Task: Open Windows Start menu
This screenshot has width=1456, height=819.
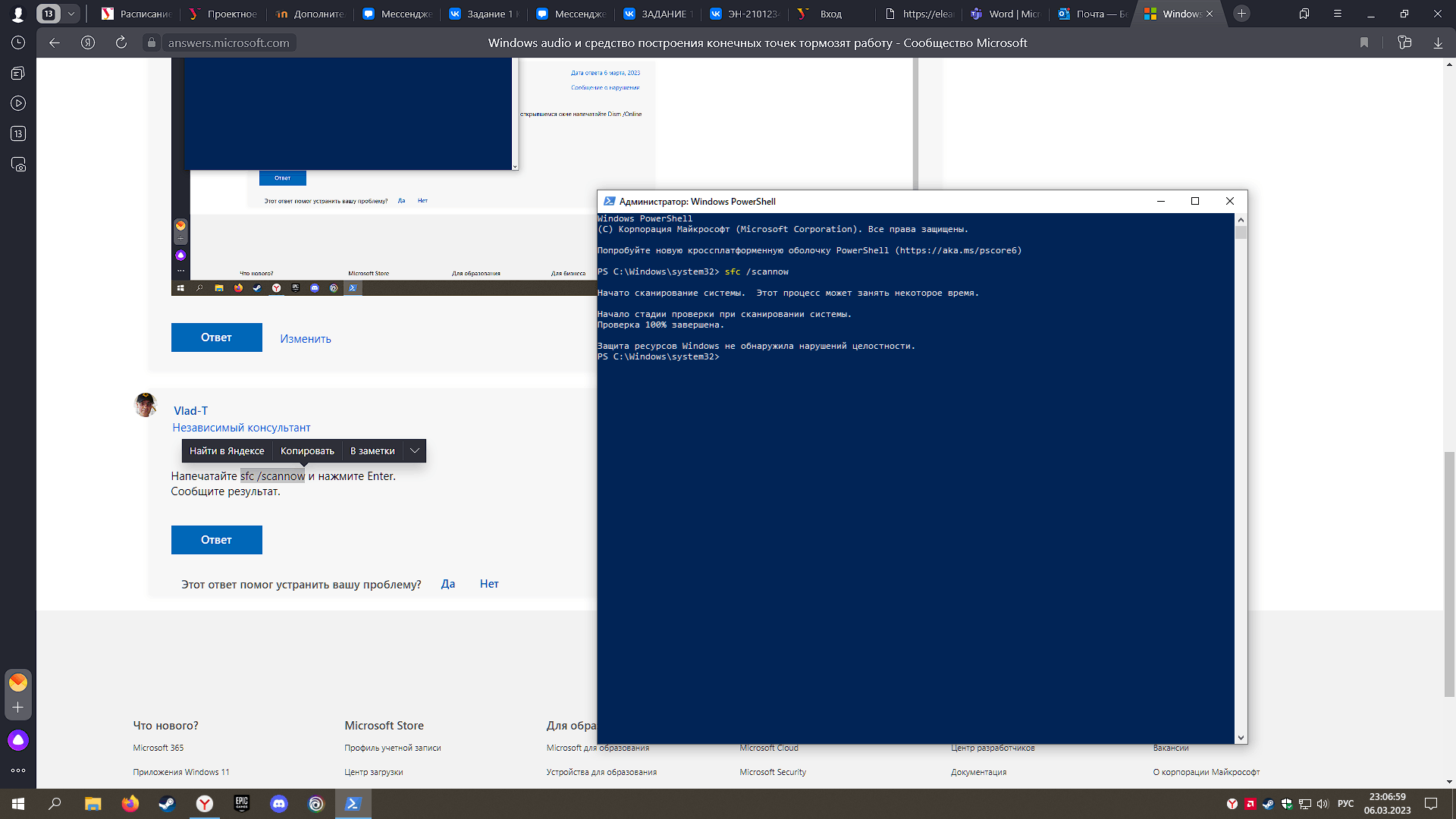Action: [x=18, y=804]
